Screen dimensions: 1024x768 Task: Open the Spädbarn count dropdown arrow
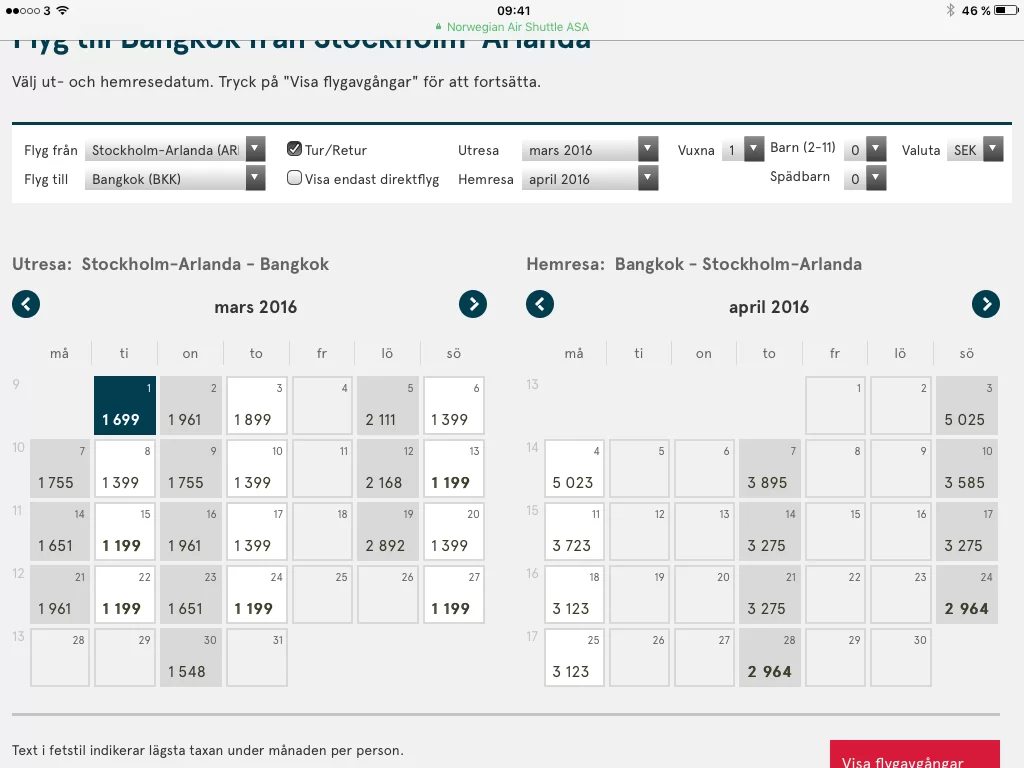(x=877, y=178)
